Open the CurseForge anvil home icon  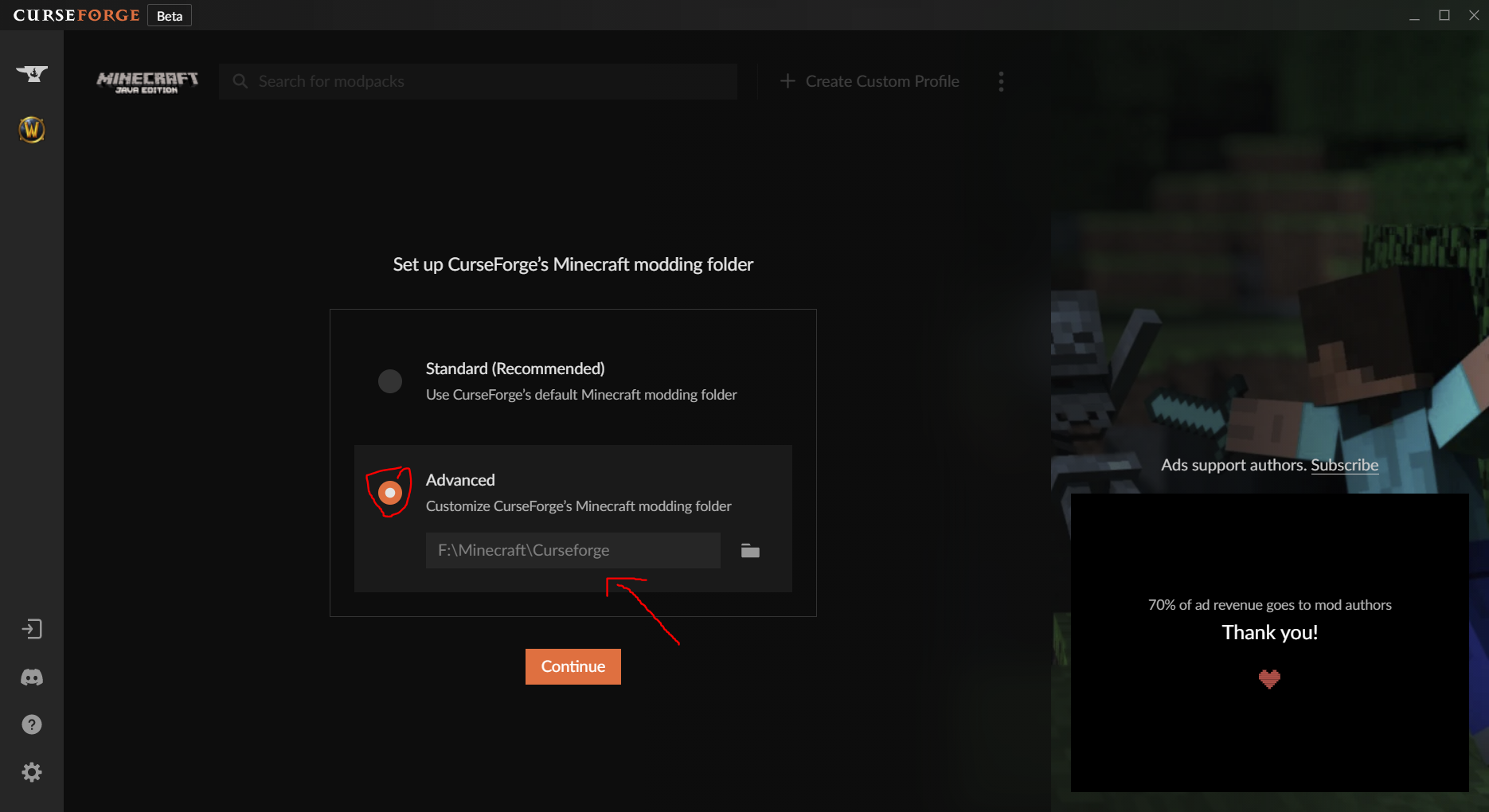(x=32, y=74)
